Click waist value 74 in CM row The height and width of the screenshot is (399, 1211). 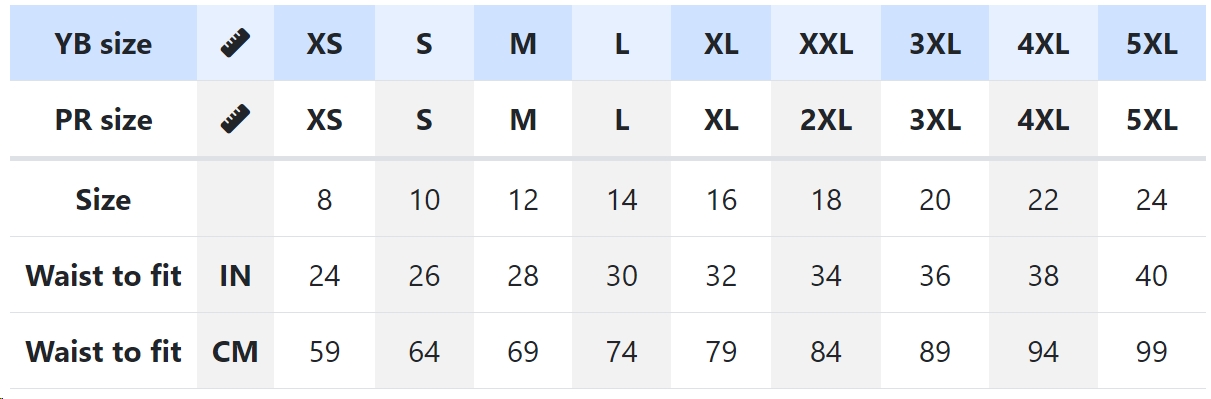(x=621, y=351)
